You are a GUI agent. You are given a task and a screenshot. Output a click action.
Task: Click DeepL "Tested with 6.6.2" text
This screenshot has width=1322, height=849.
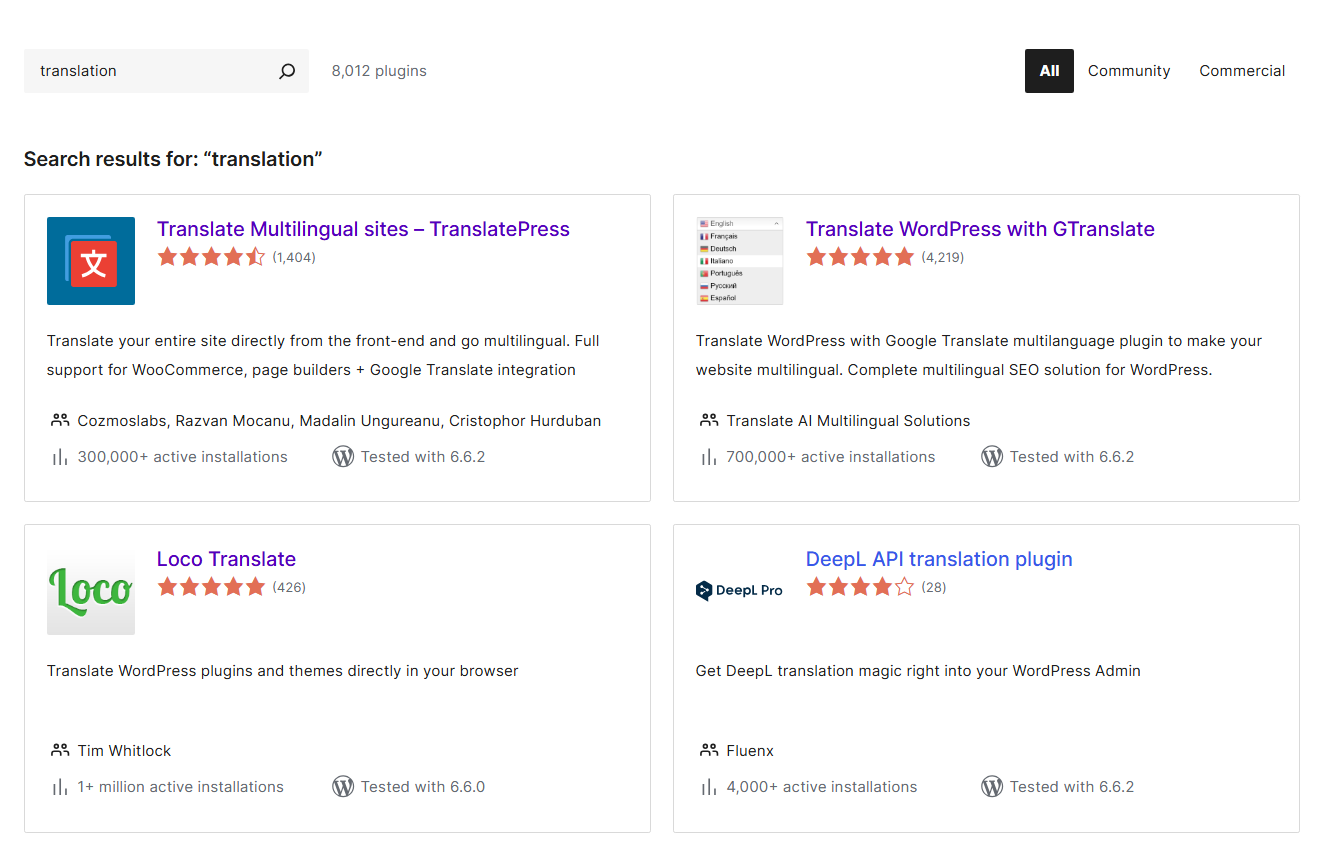pyautogui.click(x=1072, y=787)
